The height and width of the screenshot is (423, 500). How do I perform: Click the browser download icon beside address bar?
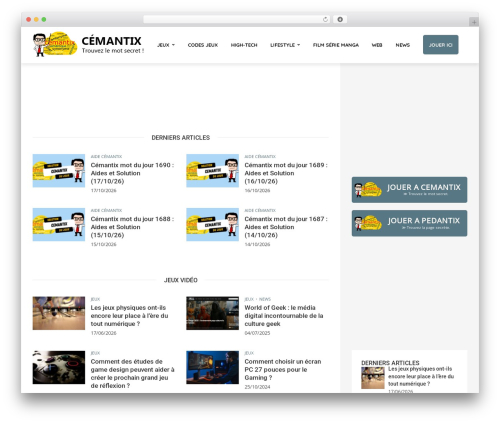340,19
